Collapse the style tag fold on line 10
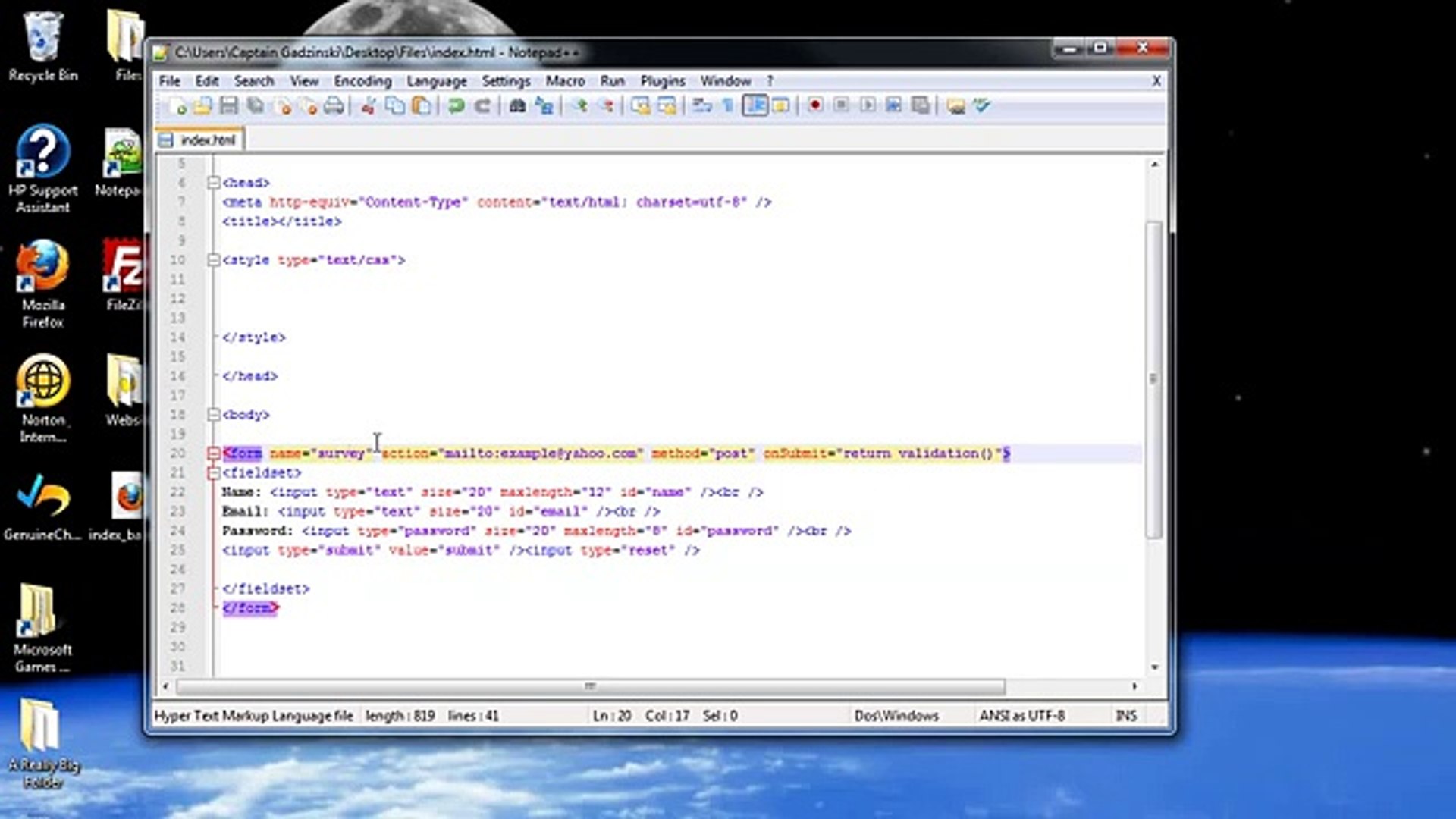Image resolution: width=1456 pixels, height=819 pixels. point(214,260)
